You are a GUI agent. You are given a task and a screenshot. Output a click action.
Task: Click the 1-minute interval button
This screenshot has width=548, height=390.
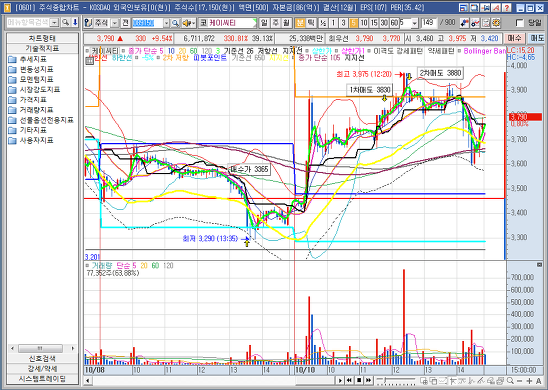pyautogui.click(x=333, y=23)
